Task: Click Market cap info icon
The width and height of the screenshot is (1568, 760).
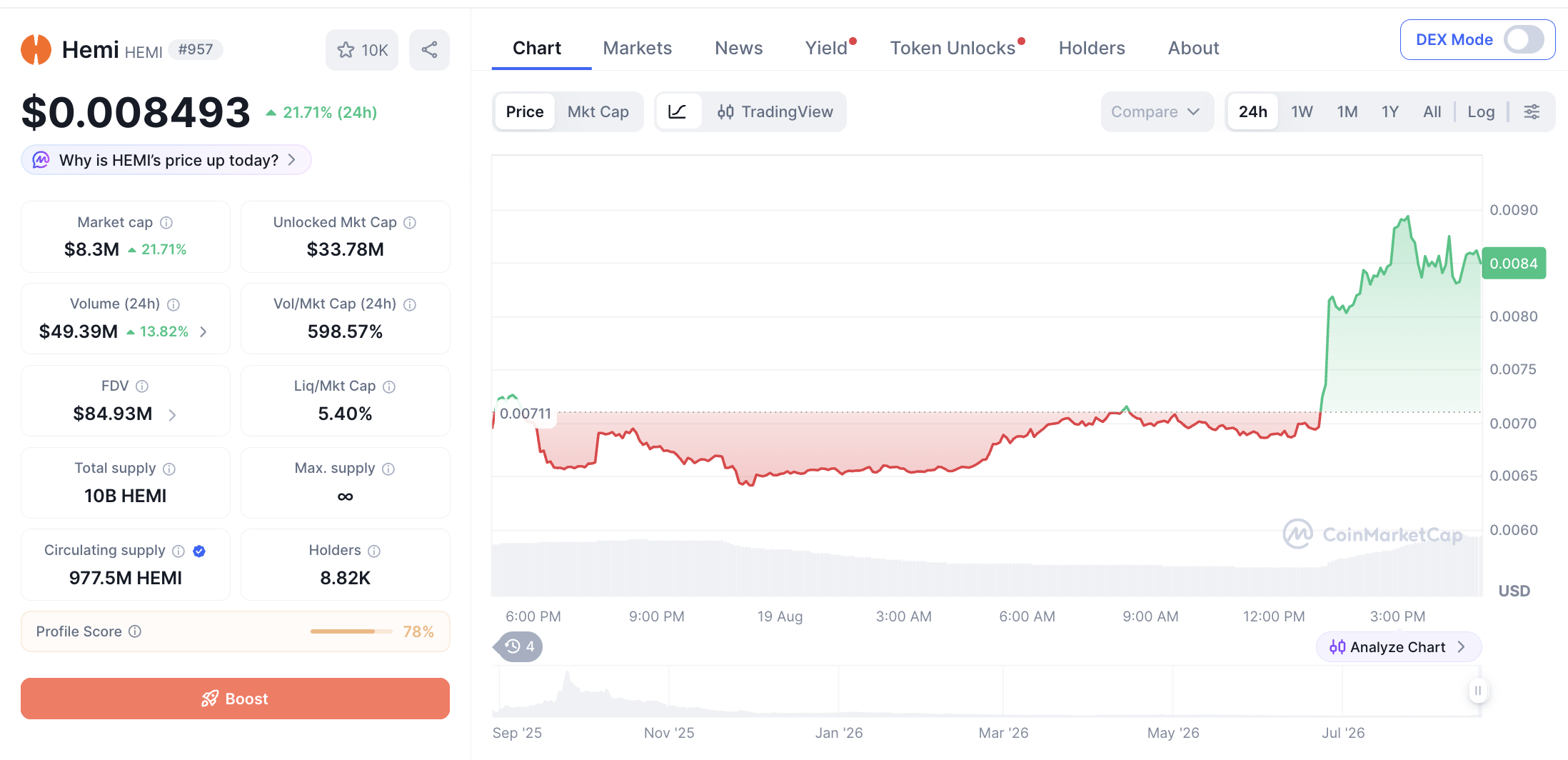Action: point(166,223)
